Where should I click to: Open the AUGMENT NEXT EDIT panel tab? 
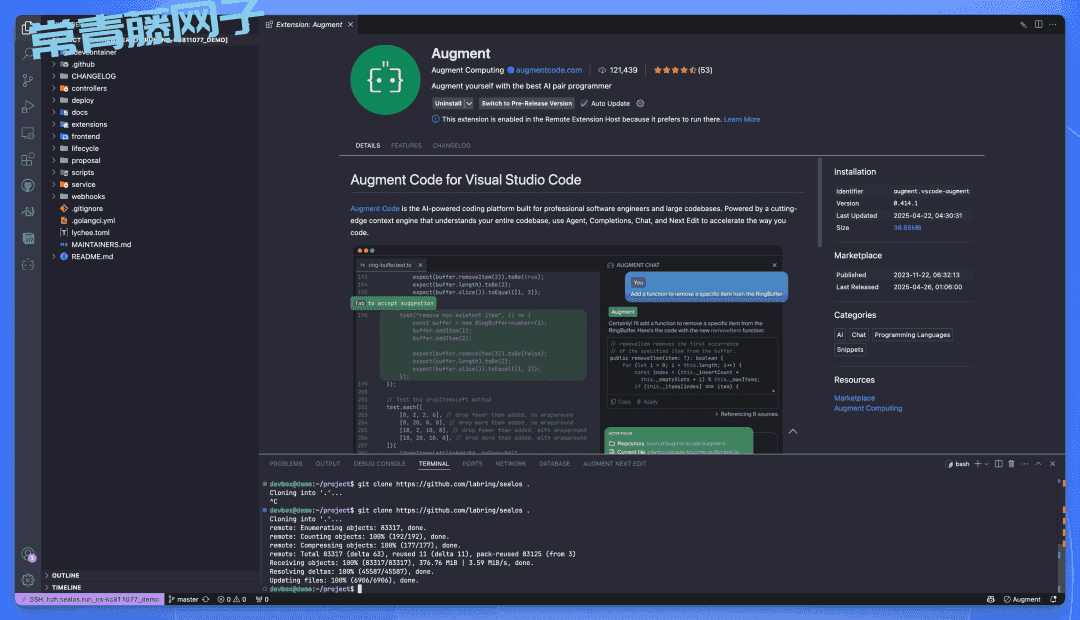[x=614, y=464]
